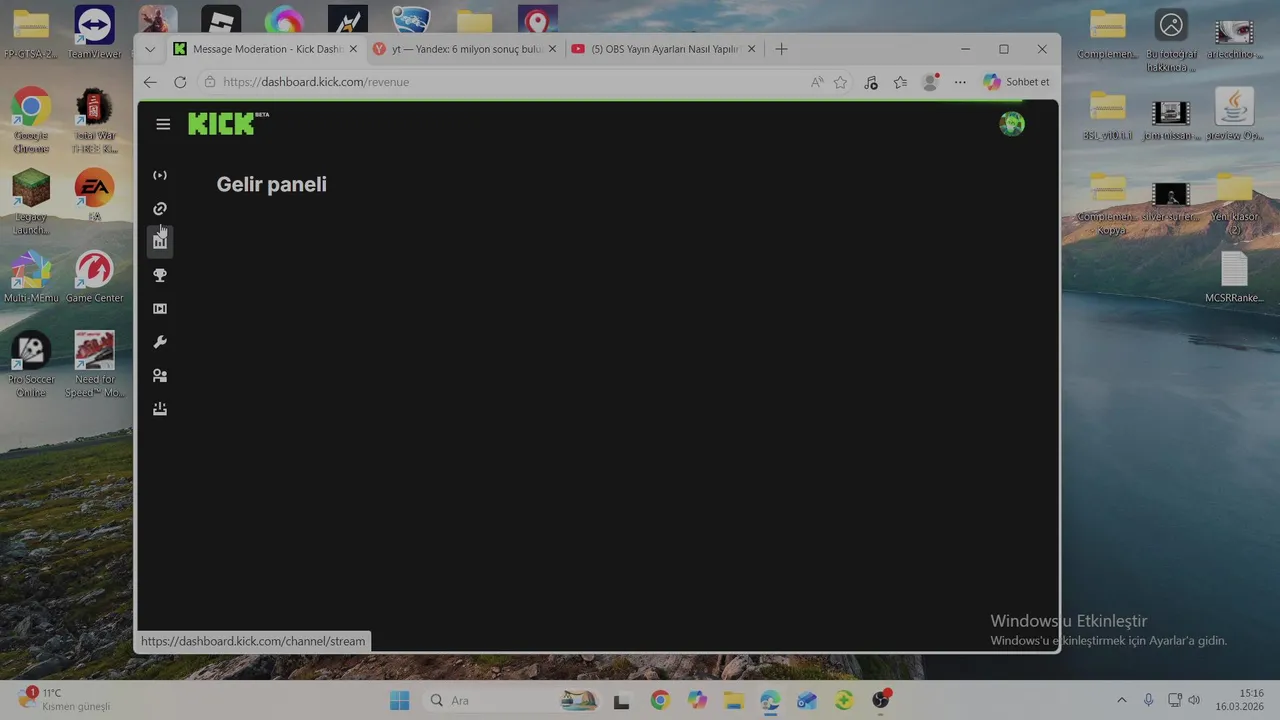Open Microsoft Edge from the taskbar
Viewport: 1280px width, 720px height.
pos(770,700)
